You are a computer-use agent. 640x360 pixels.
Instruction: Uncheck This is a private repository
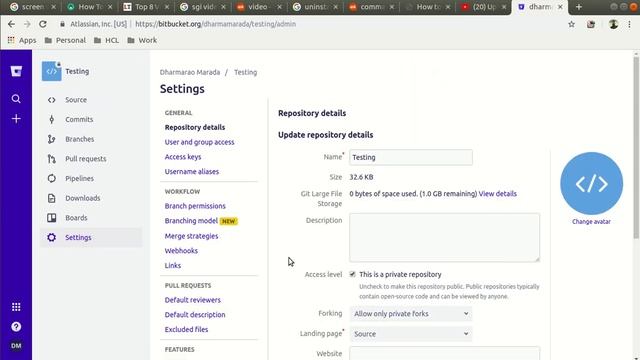(x=352, y=274)
